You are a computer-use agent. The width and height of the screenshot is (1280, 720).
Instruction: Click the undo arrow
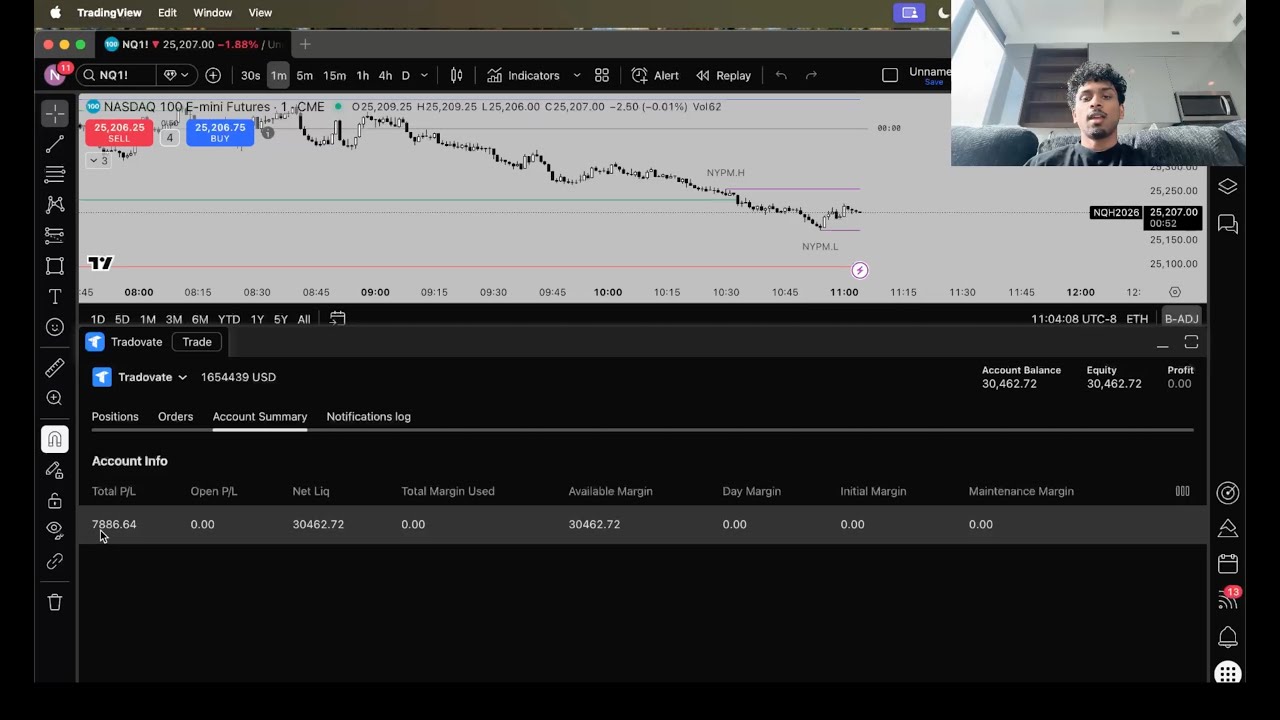click(781, 75)
